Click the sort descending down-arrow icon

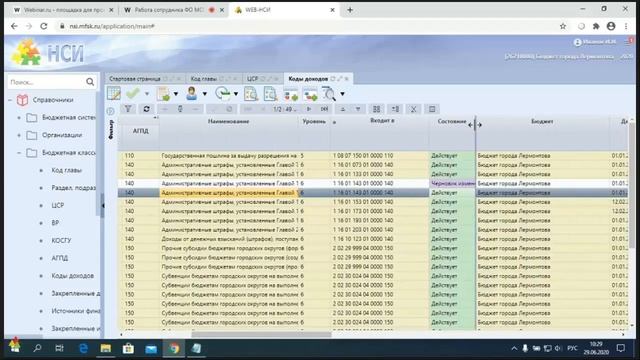click(x=358, y=109)
